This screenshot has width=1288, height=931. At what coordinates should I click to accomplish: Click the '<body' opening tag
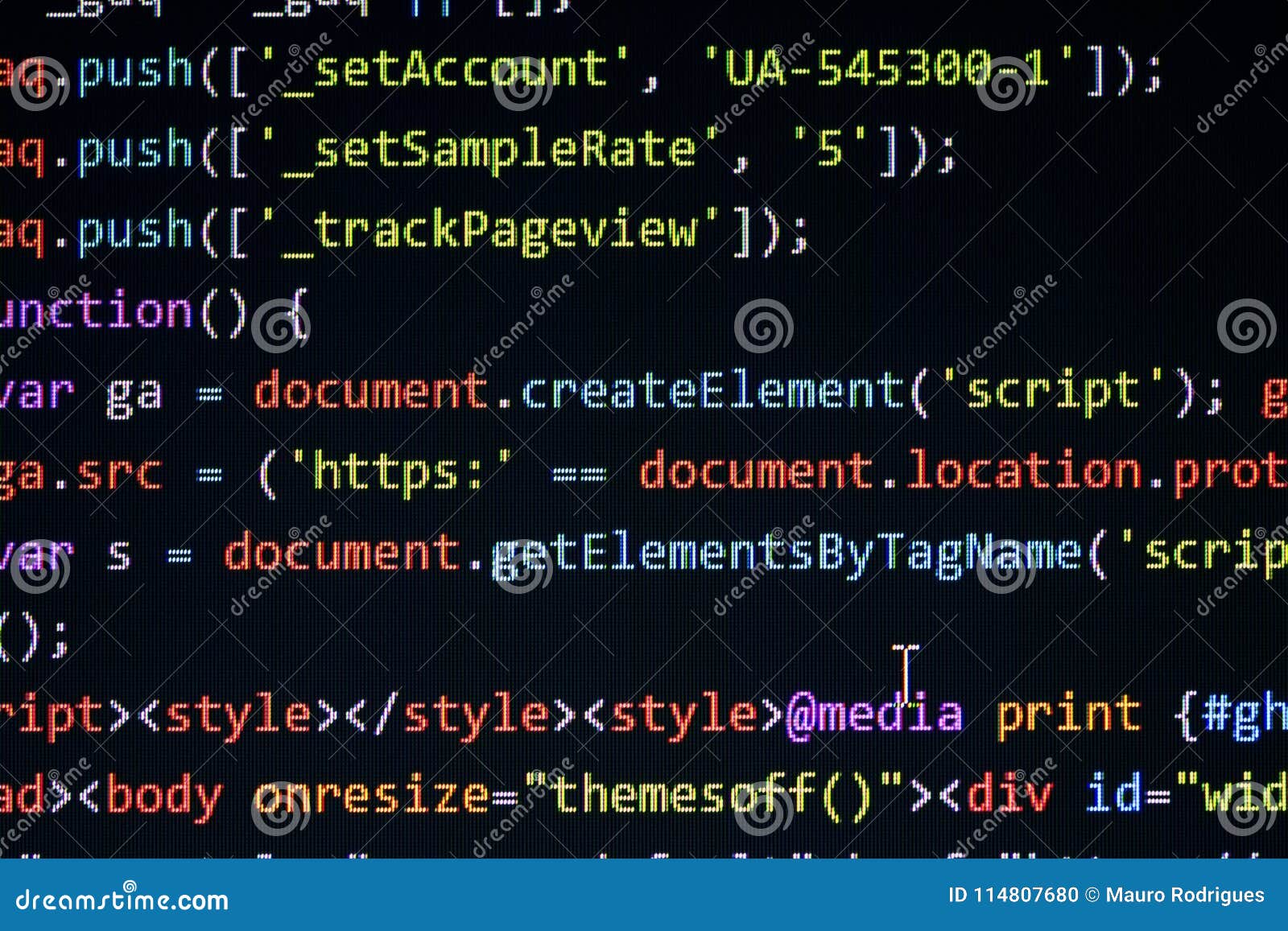pos(153,793)
